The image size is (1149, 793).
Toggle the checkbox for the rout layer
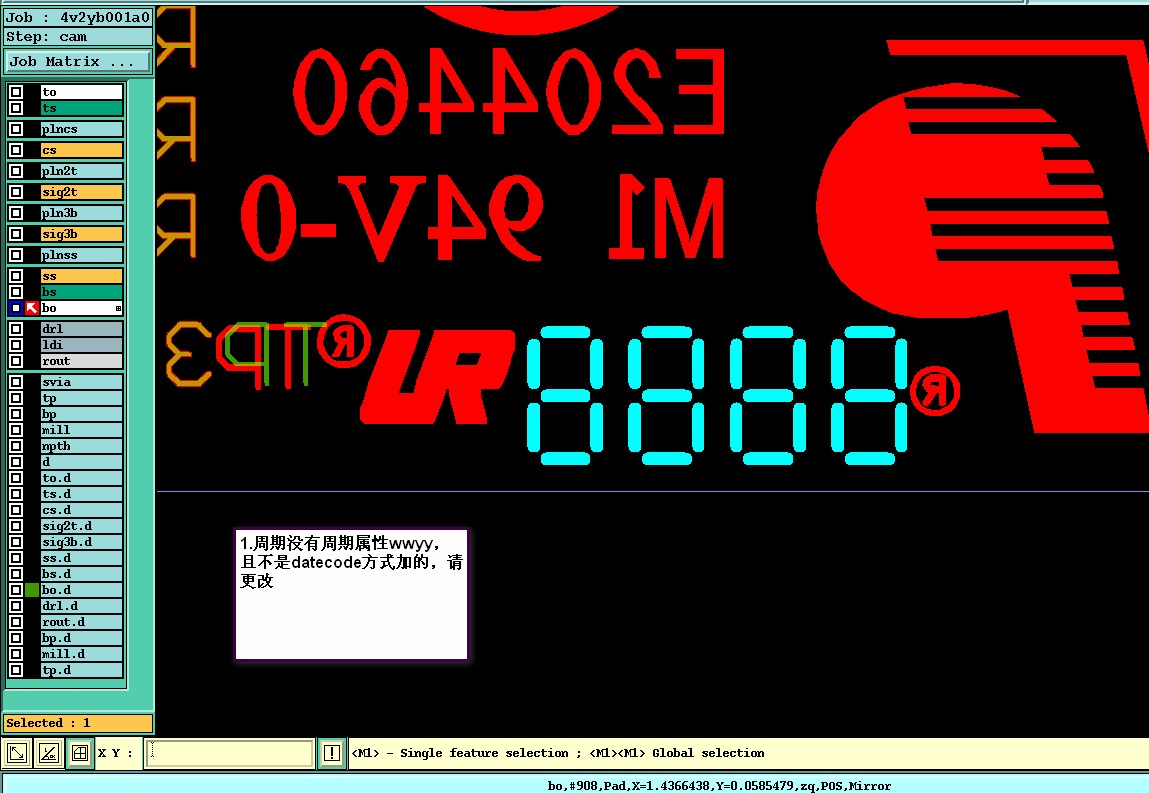[15, 361]
